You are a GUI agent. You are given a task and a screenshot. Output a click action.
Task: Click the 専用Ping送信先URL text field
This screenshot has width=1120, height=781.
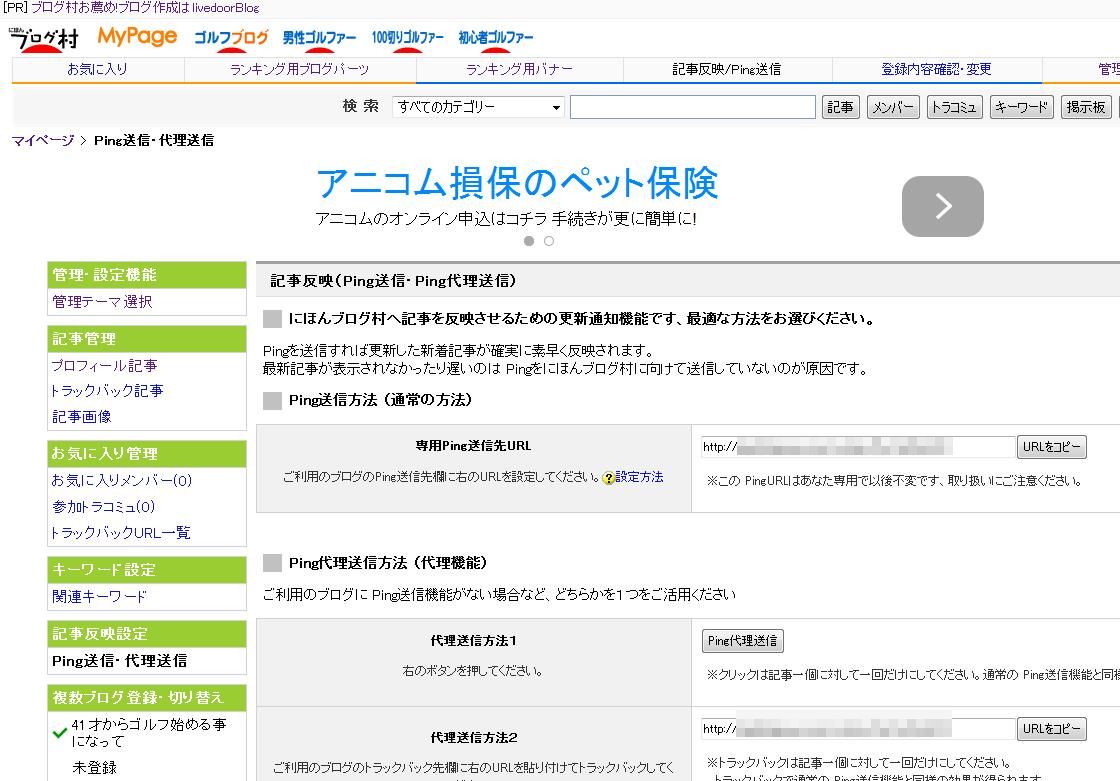click(x=857, y=447)
